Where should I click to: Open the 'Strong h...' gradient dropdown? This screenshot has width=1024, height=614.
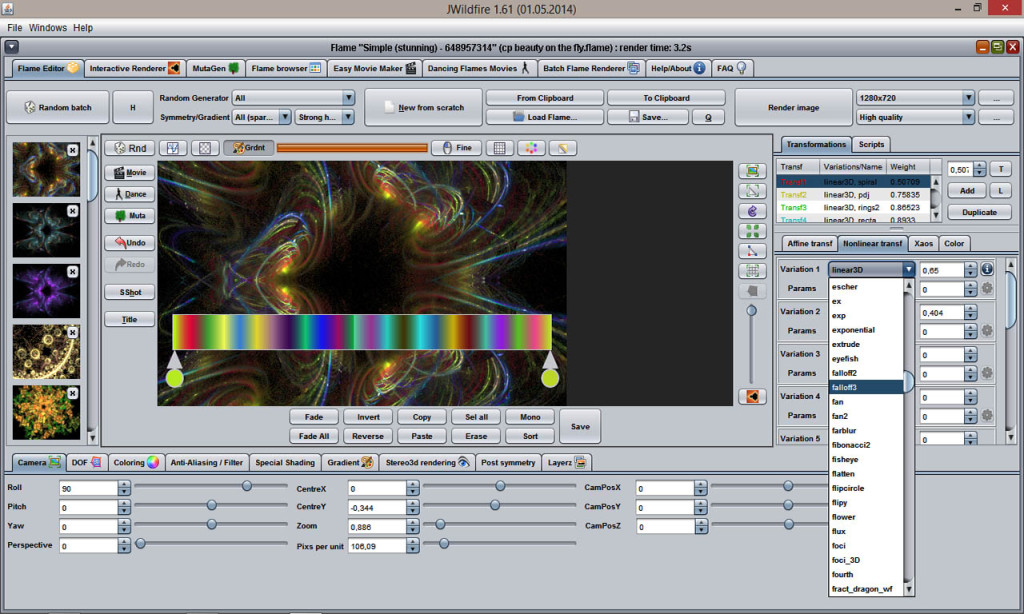[348, 117]
